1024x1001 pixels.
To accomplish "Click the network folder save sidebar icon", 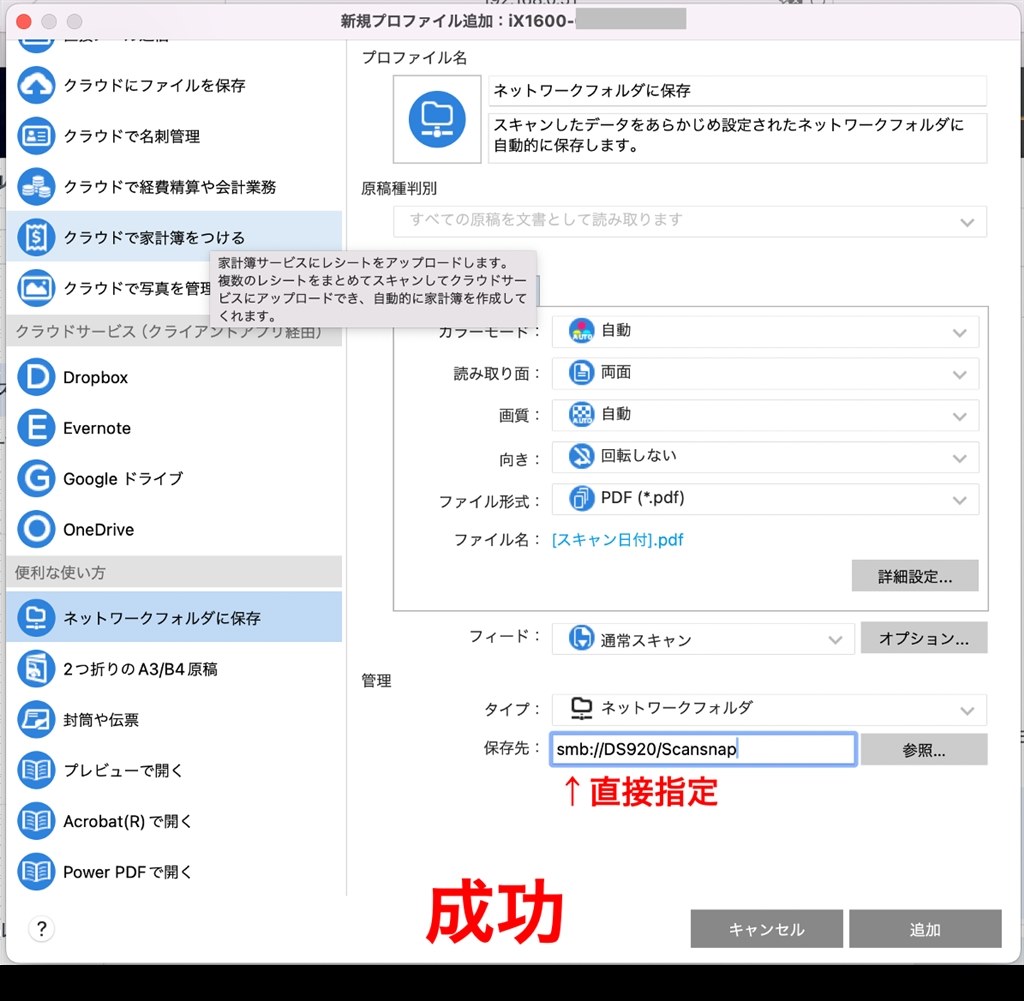I will point(36,618).
